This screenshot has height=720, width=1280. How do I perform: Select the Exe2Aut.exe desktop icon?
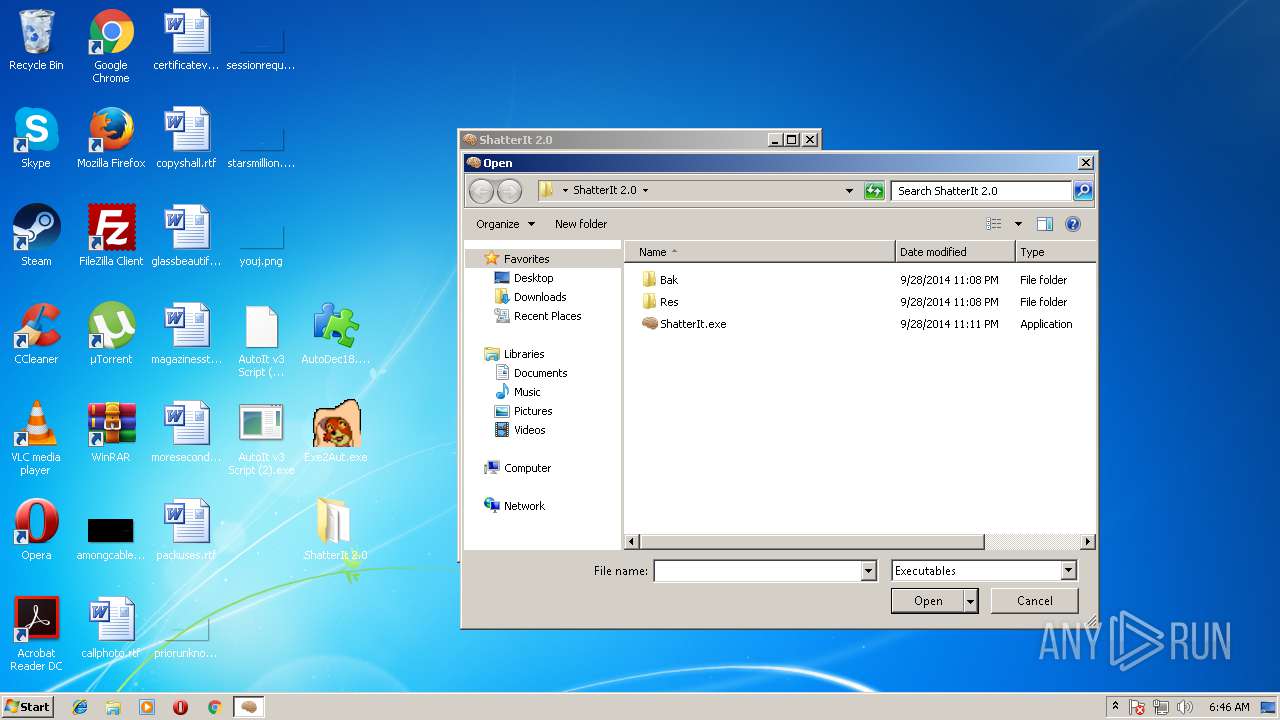coord(336,432)
